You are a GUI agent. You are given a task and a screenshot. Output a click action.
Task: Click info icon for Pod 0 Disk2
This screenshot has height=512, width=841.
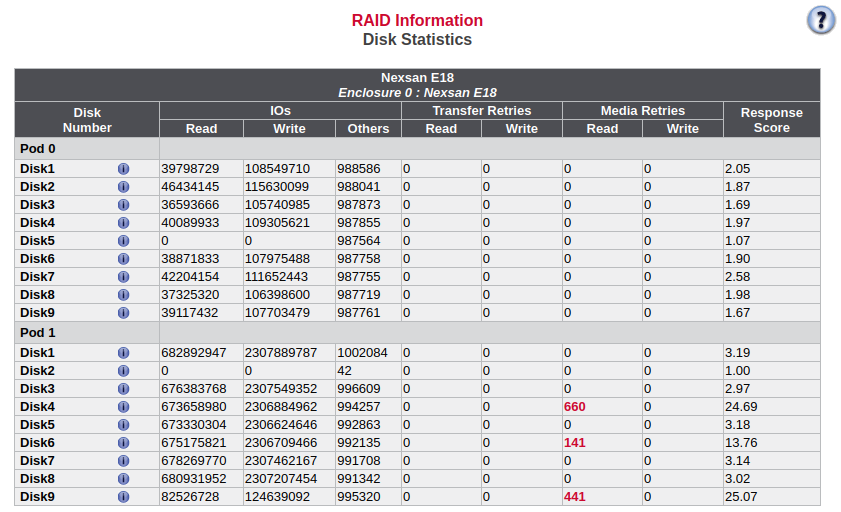click(123, 187)
